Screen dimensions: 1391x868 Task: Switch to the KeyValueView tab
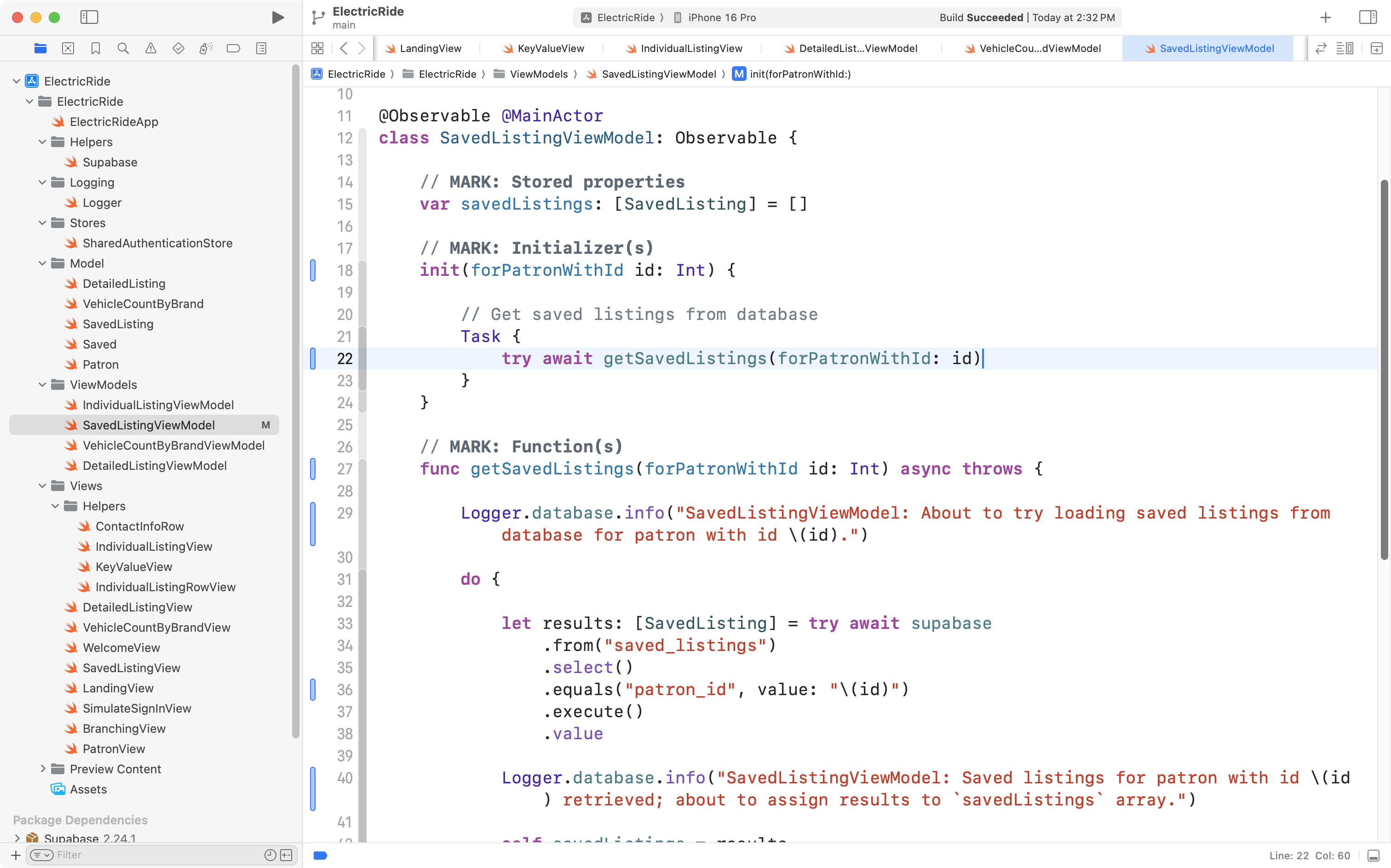coord(550,49)
